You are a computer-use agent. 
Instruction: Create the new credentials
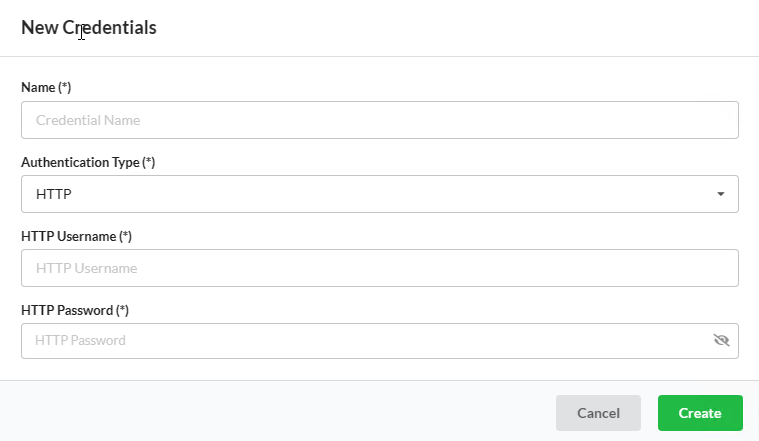700,413
